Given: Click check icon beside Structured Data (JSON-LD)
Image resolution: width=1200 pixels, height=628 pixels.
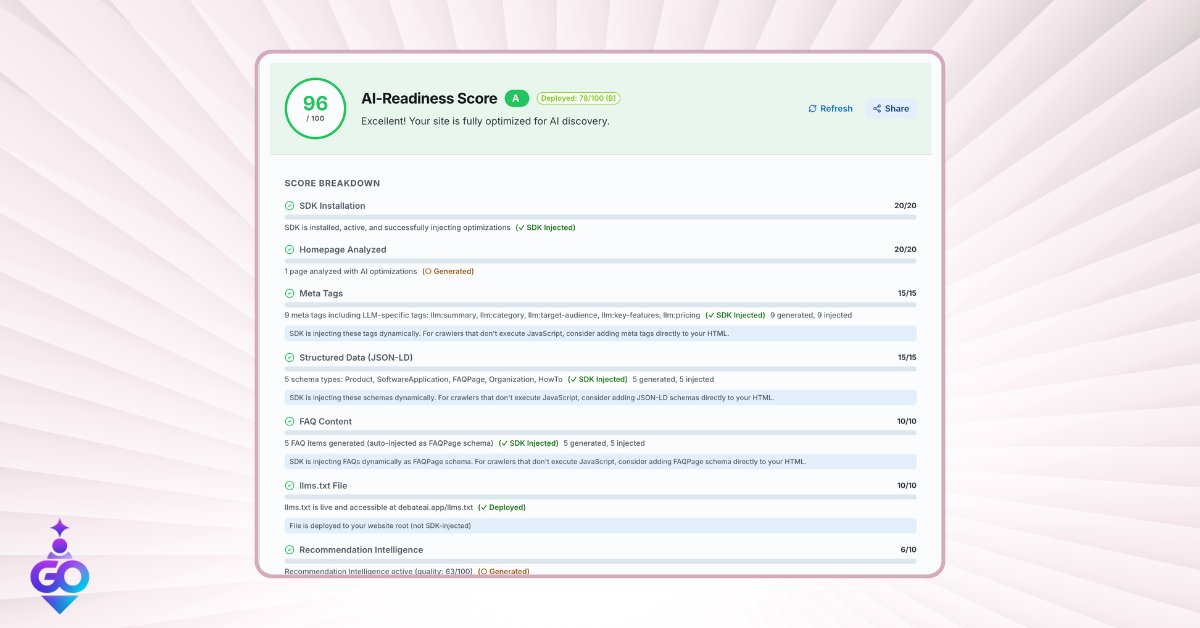Looking at the screenshot, I should 289,358.
